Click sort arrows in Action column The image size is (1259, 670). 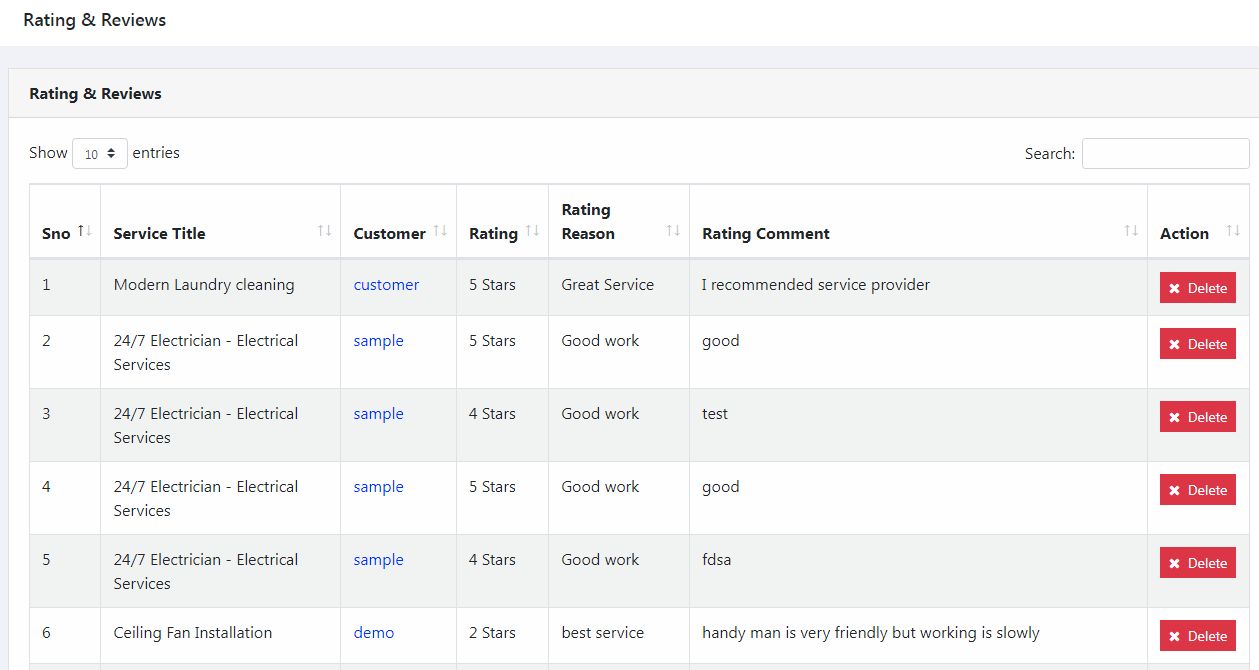[x=1232, y=231]
